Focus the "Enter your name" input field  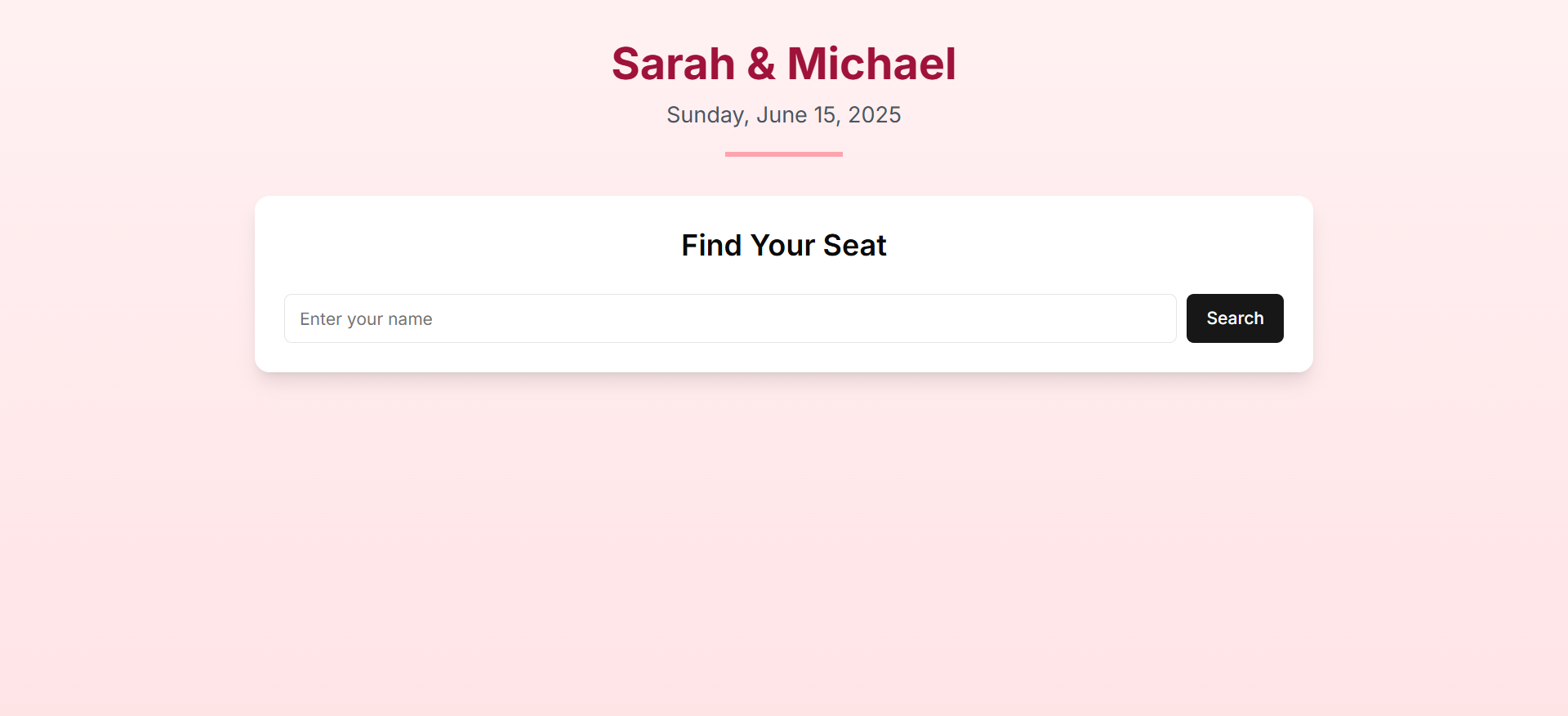coord(729,318)
